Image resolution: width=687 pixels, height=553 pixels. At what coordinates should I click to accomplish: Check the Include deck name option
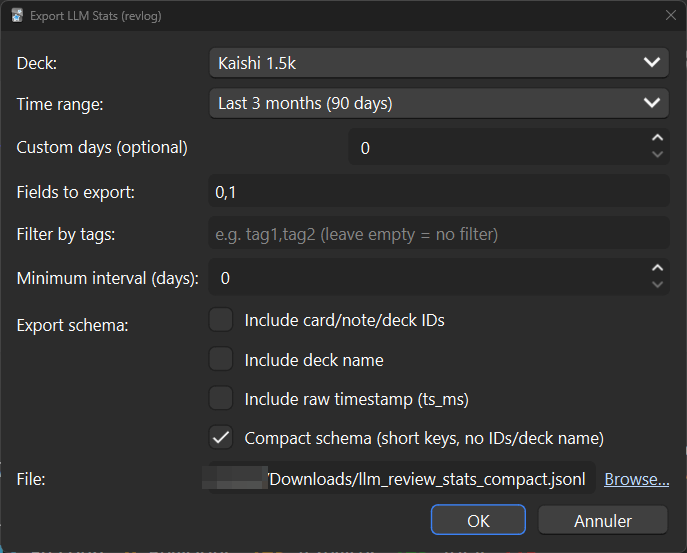click(221, 360)
